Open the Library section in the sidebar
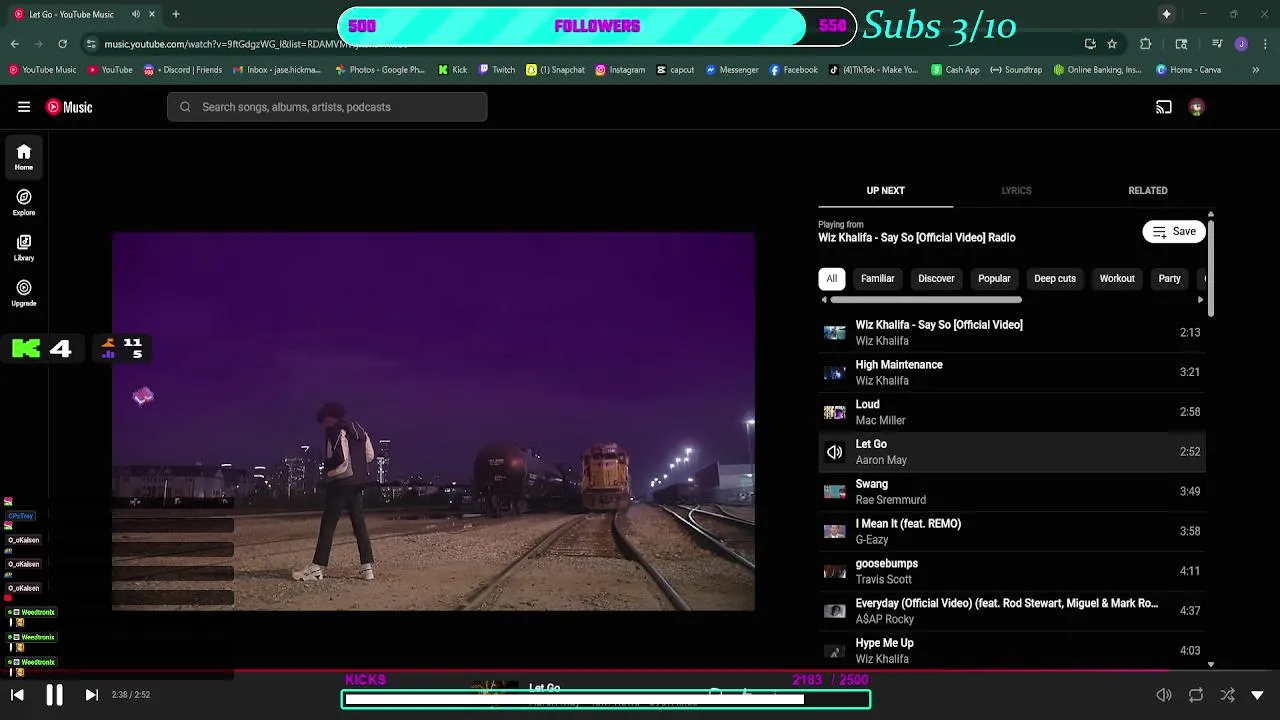 point(24,248)
